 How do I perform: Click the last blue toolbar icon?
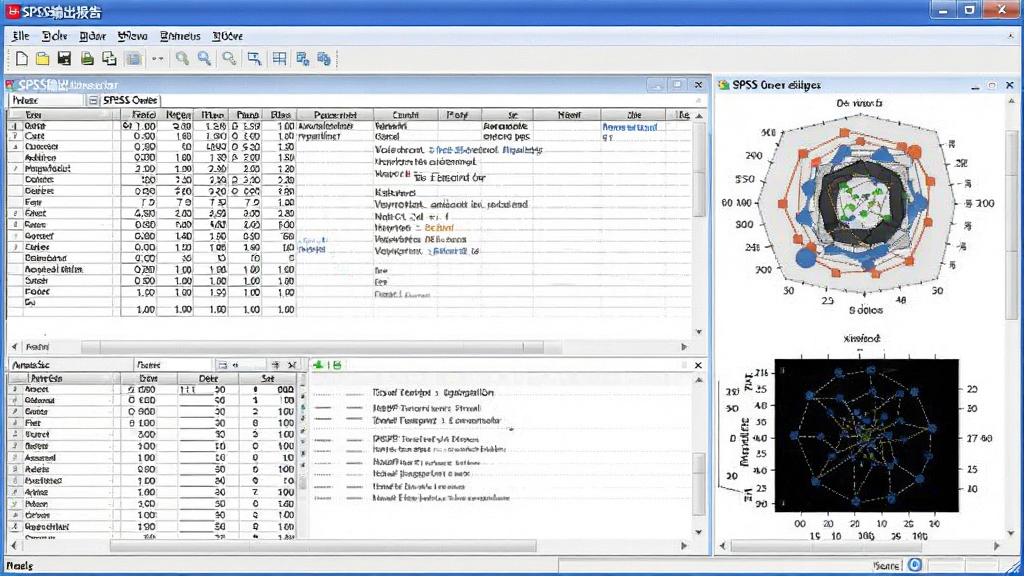[324, 59]
